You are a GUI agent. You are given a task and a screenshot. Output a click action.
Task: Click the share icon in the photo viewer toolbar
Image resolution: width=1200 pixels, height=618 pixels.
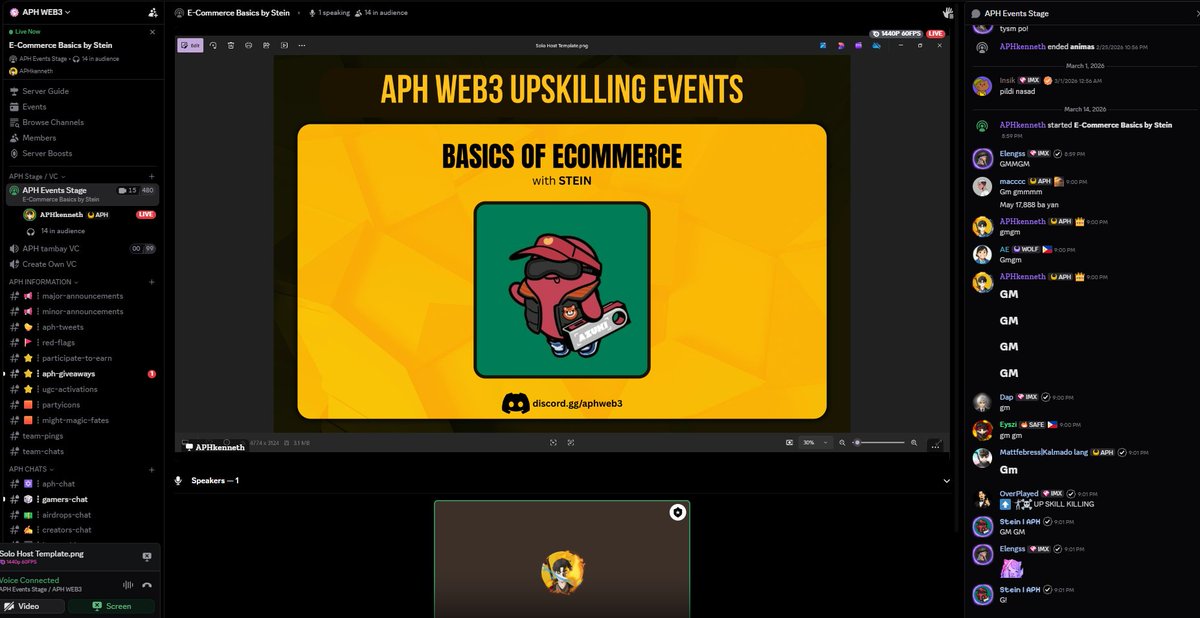(x=267, y=45)
